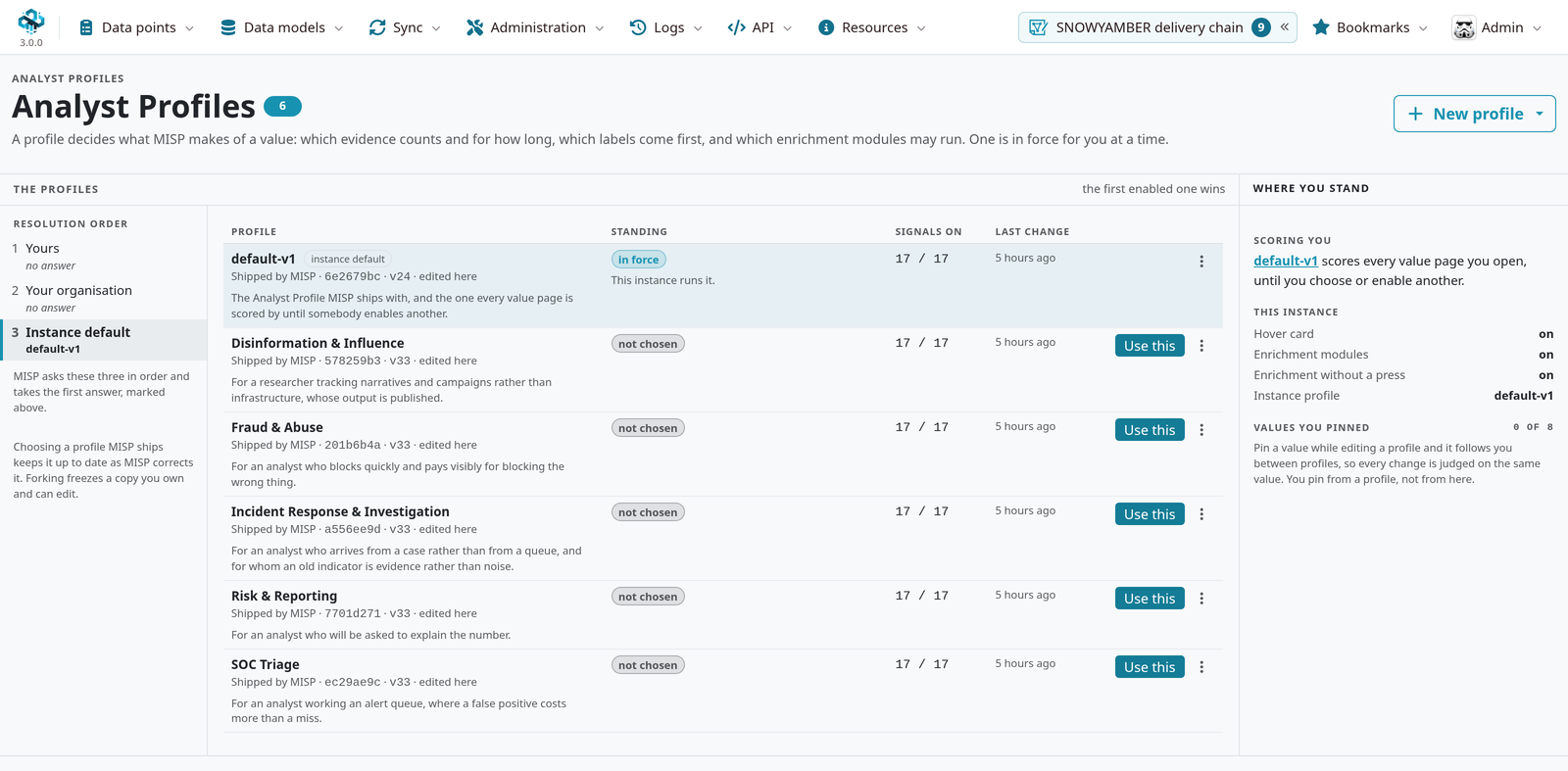Use the Fraud & Abuse profile
1568x771 pixels.
[x=1150, y=430]
